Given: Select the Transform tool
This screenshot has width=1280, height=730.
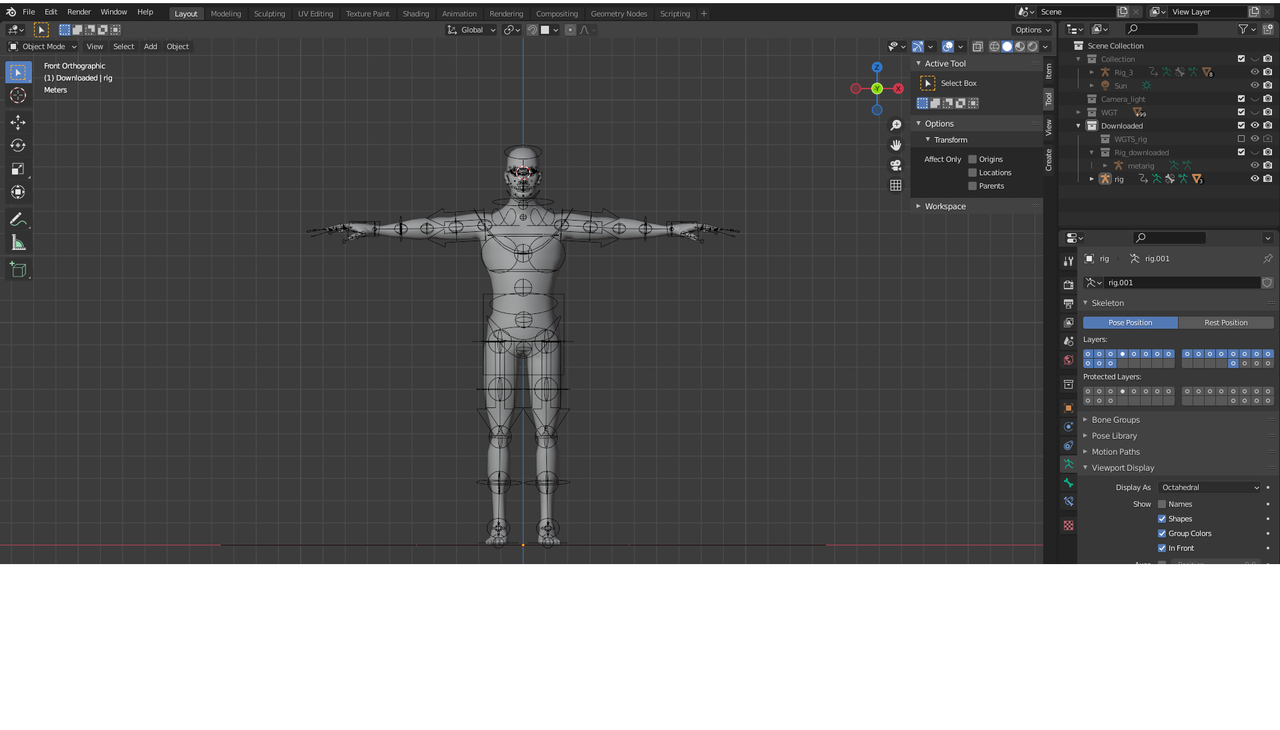Looking at the screenshot, I should 18,192.
